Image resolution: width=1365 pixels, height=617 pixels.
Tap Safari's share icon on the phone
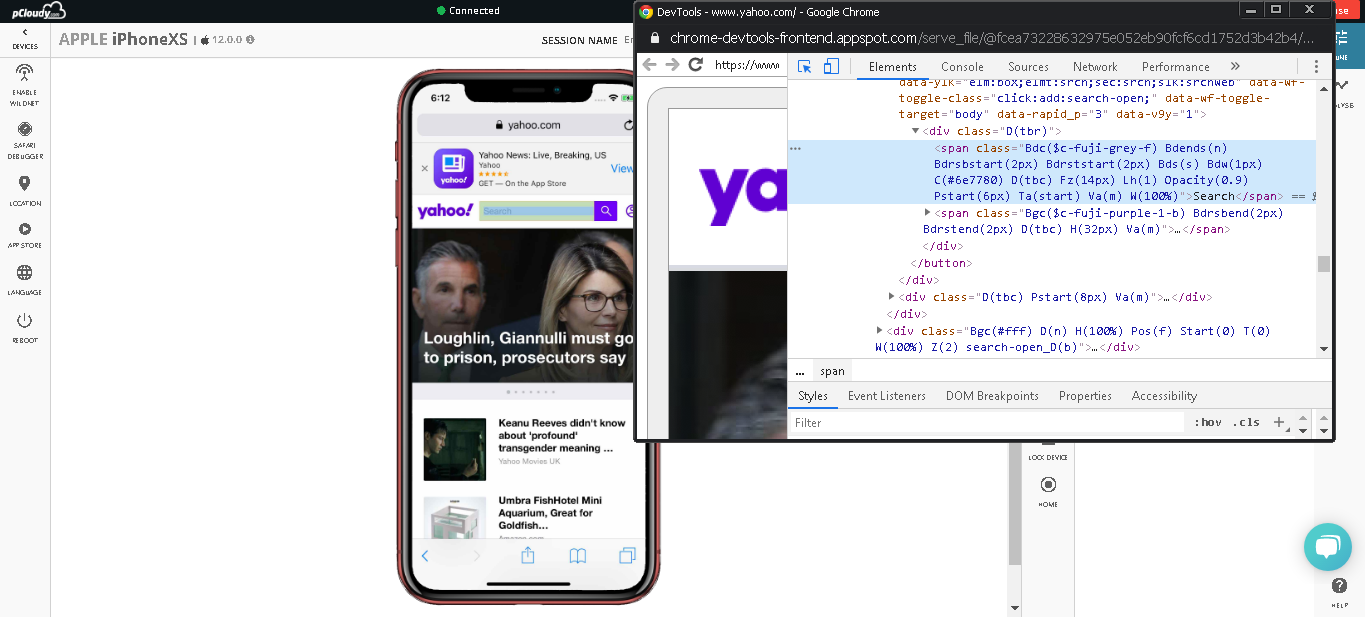[x=528, y=555]
